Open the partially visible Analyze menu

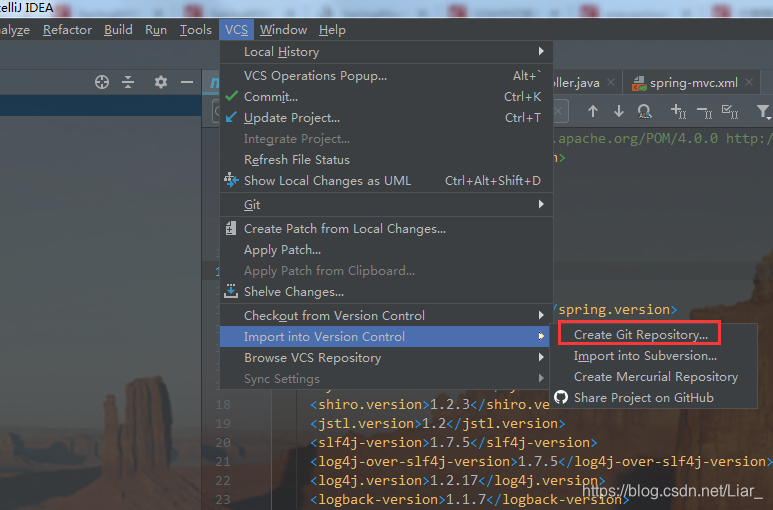pos(15,30)
